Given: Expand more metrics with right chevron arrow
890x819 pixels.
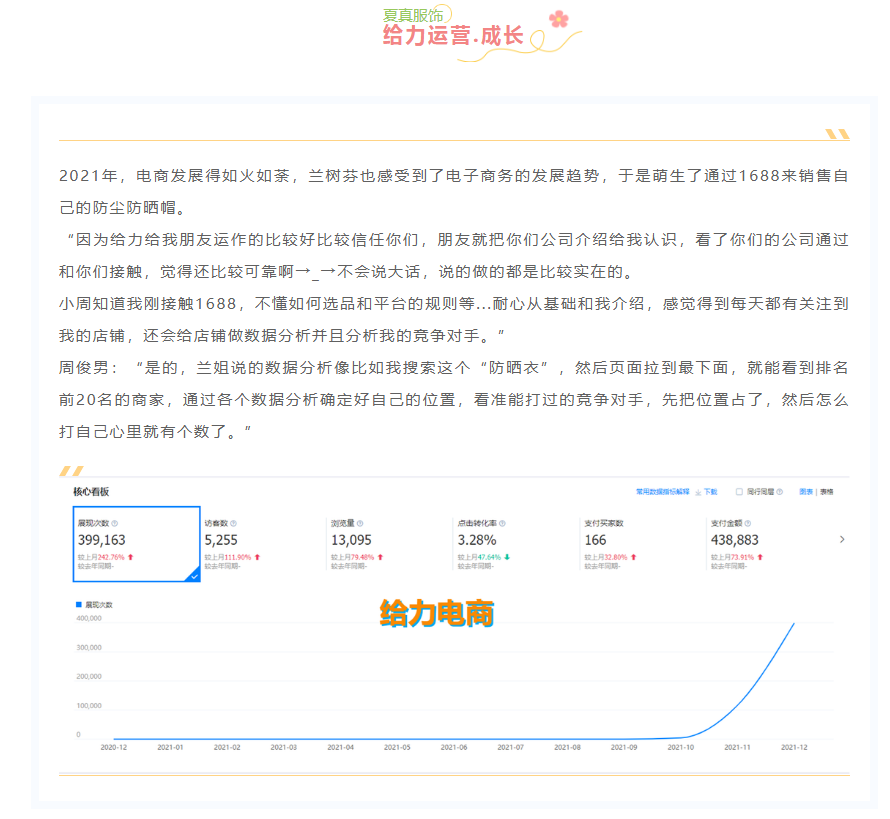Looking at the screenshot, I should click(x=841, y=540).
